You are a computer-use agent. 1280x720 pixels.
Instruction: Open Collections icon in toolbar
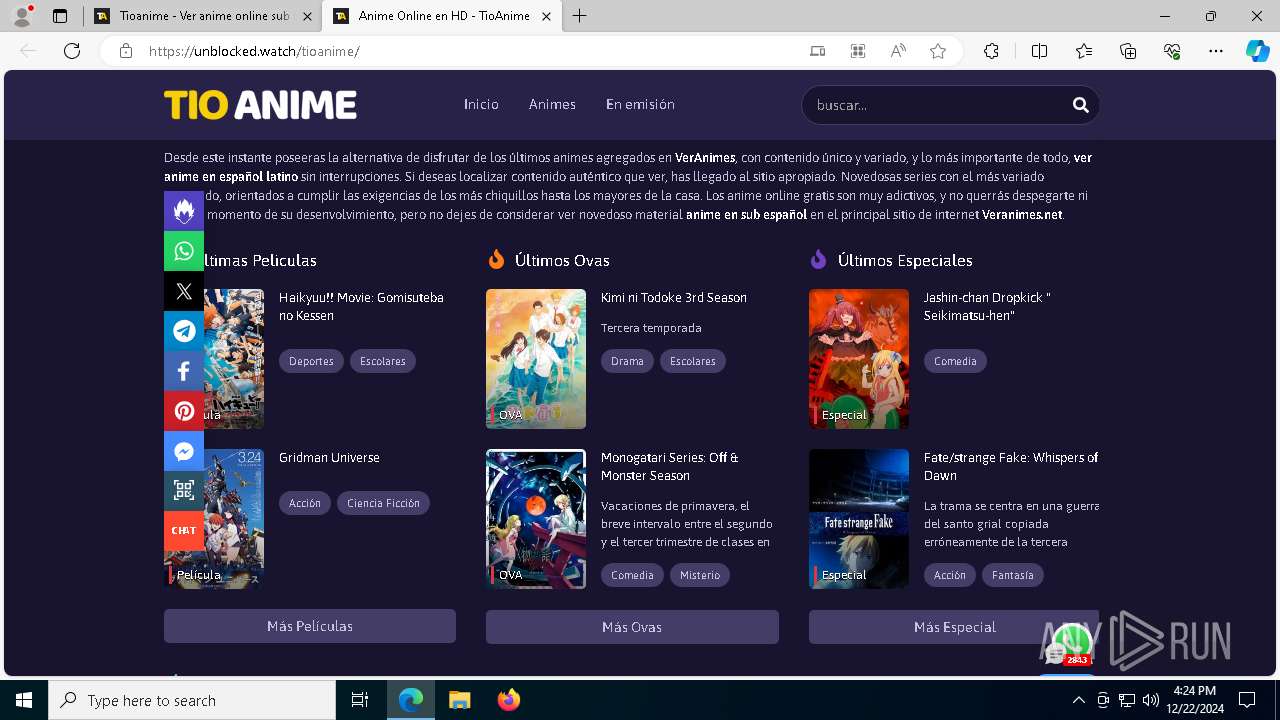coord(1128,51)
